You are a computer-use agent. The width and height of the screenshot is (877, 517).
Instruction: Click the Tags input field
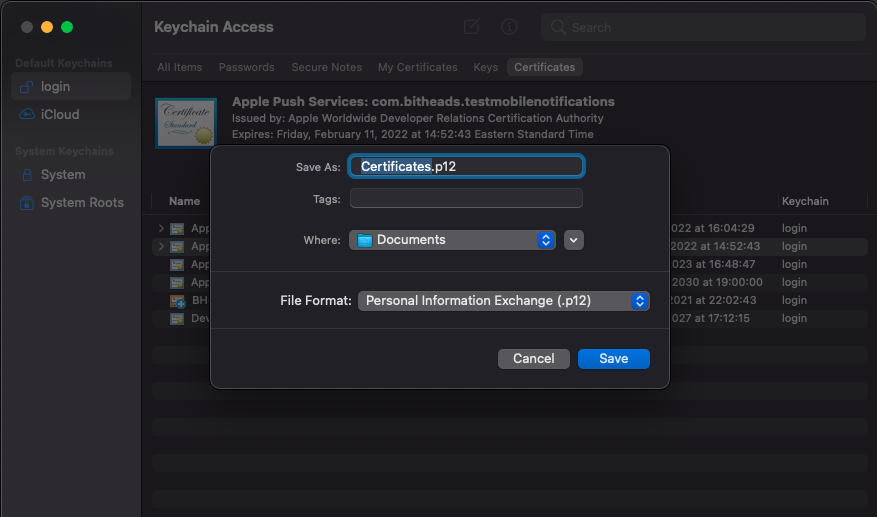pos(466,198)
